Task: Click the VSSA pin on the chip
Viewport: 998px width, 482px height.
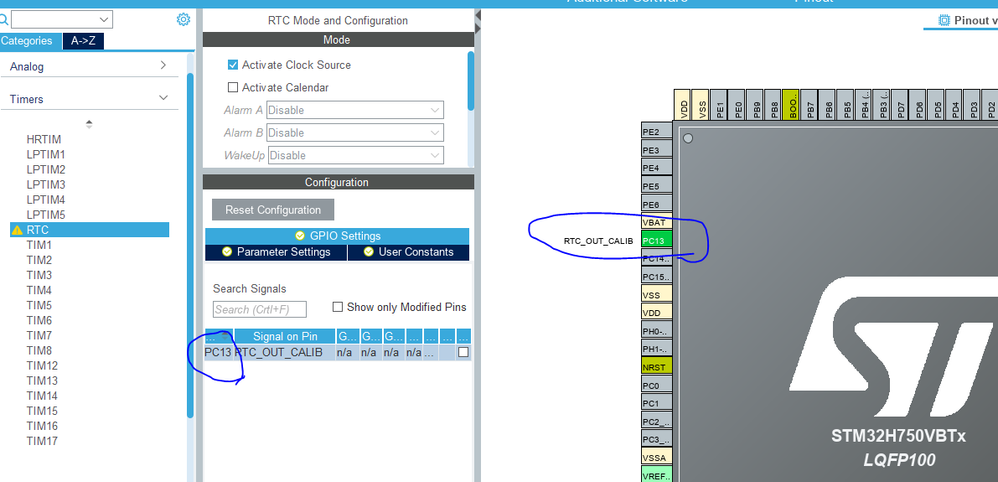Action: [656, 458]
